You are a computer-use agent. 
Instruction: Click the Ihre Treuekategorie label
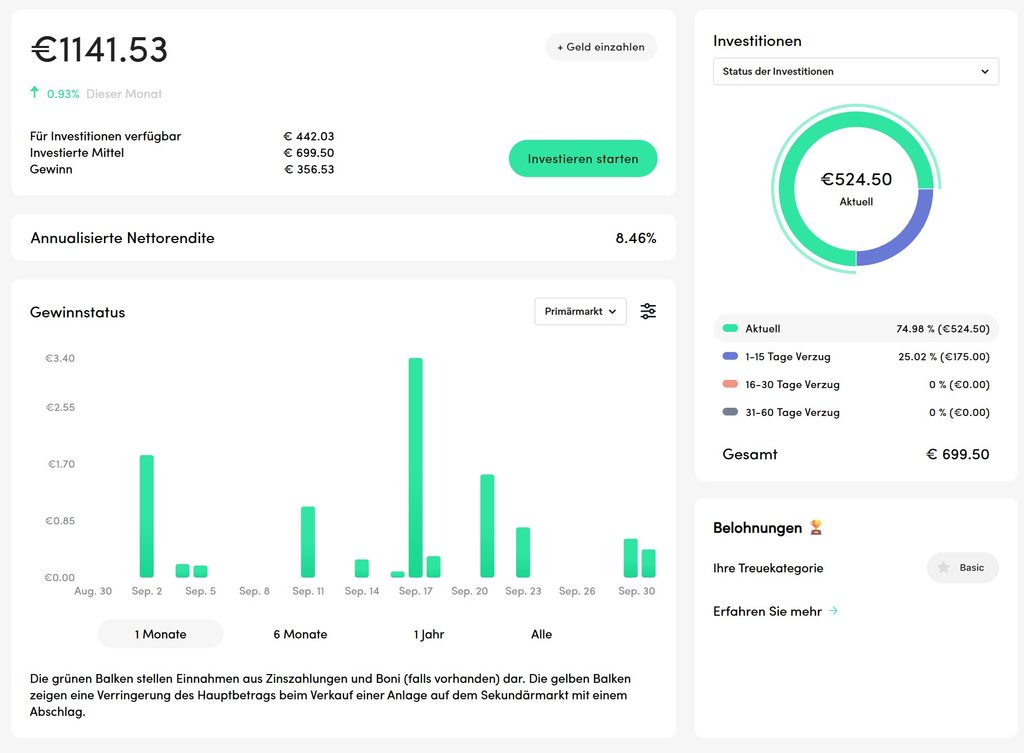point(768,568)
